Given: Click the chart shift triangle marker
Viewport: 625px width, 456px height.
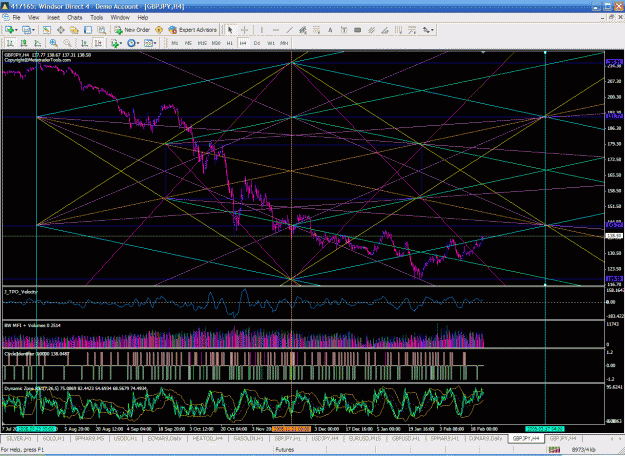Looking at the screenshot, I should point(483,52).
